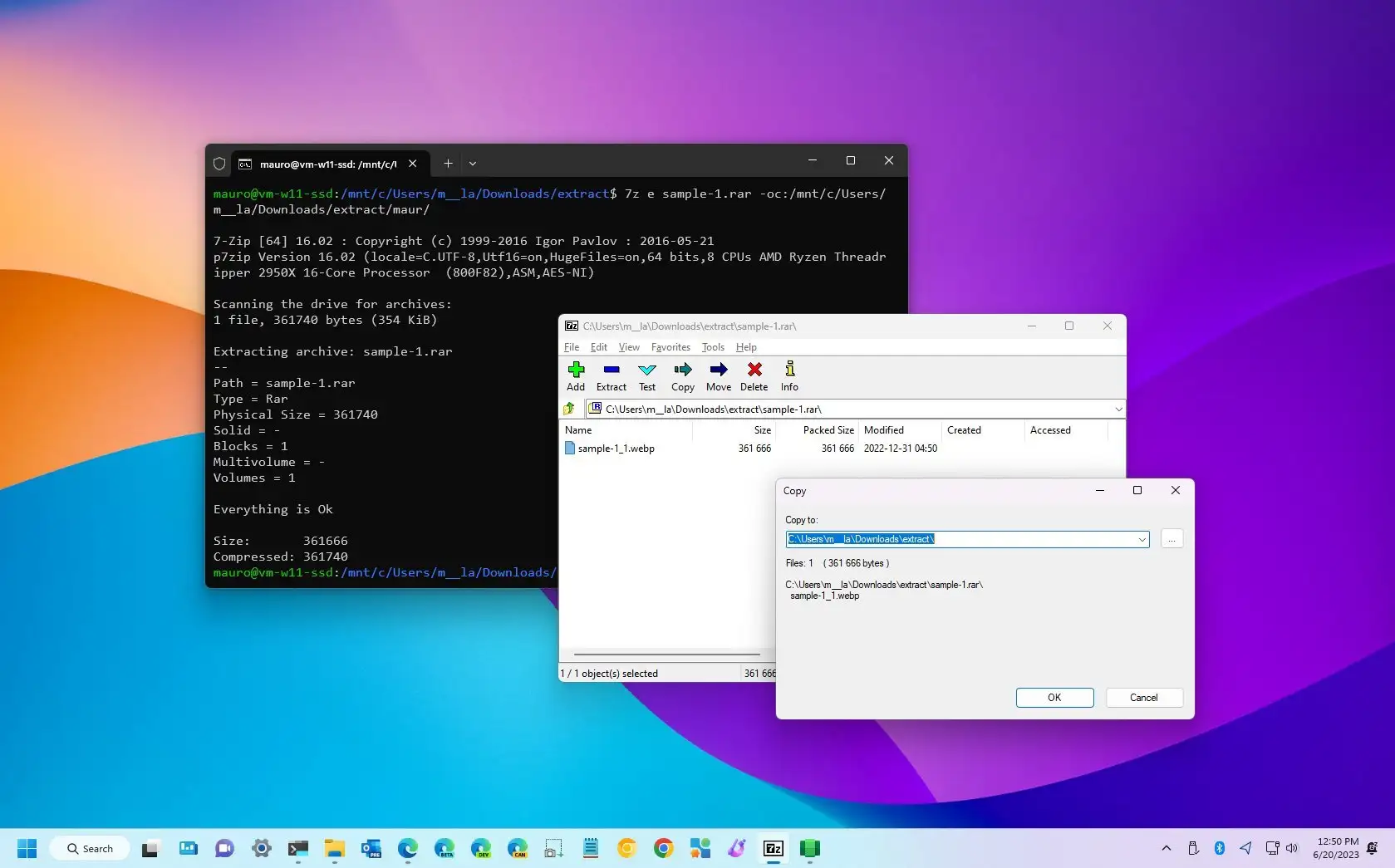Open a new Terminal tab with plus icon
This screenshot has height=868, width=1395.
click(447, 164)
